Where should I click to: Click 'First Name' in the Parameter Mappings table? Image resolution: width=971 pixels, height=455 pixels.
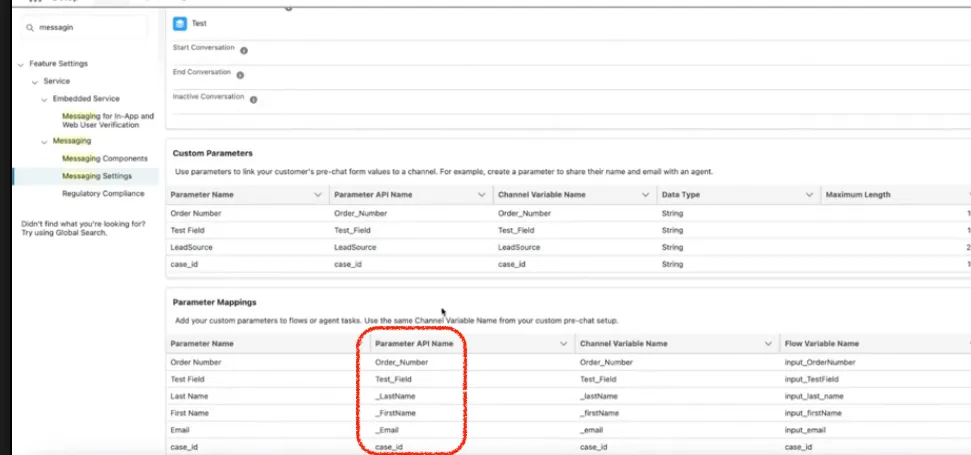(x=189, y=413)
